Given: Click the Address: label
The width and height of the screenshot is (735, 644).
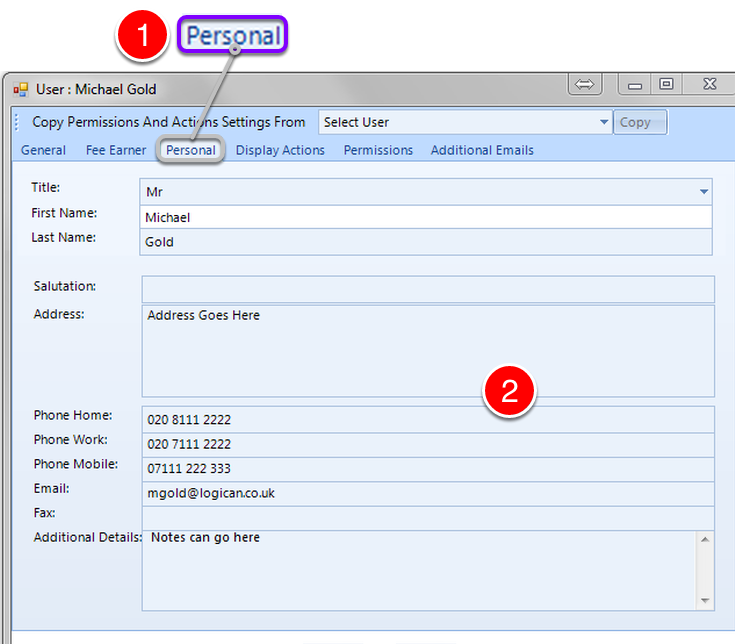Looking at the screenshot, I should coord(59,314).
